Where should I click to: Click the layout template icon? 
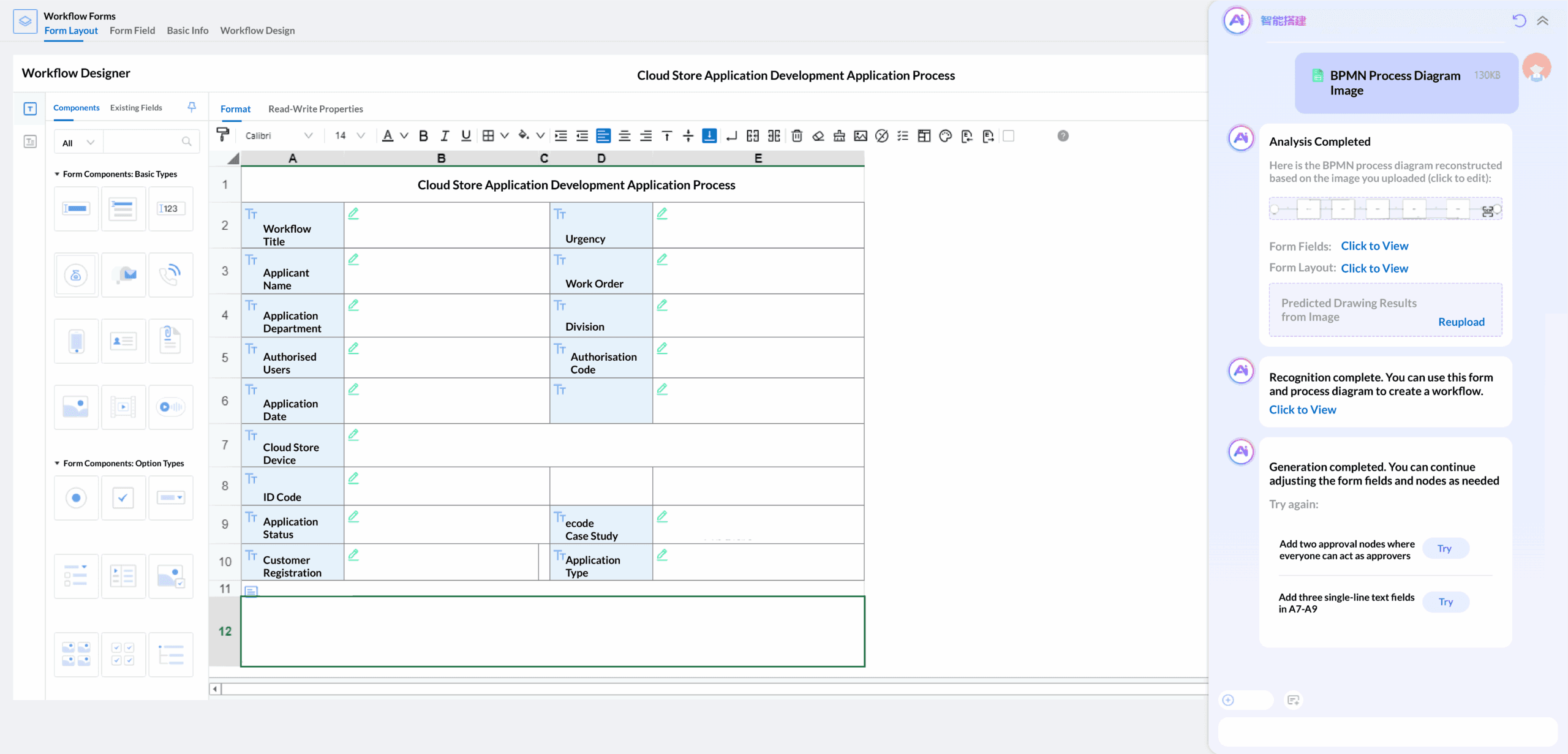(924, 136)
